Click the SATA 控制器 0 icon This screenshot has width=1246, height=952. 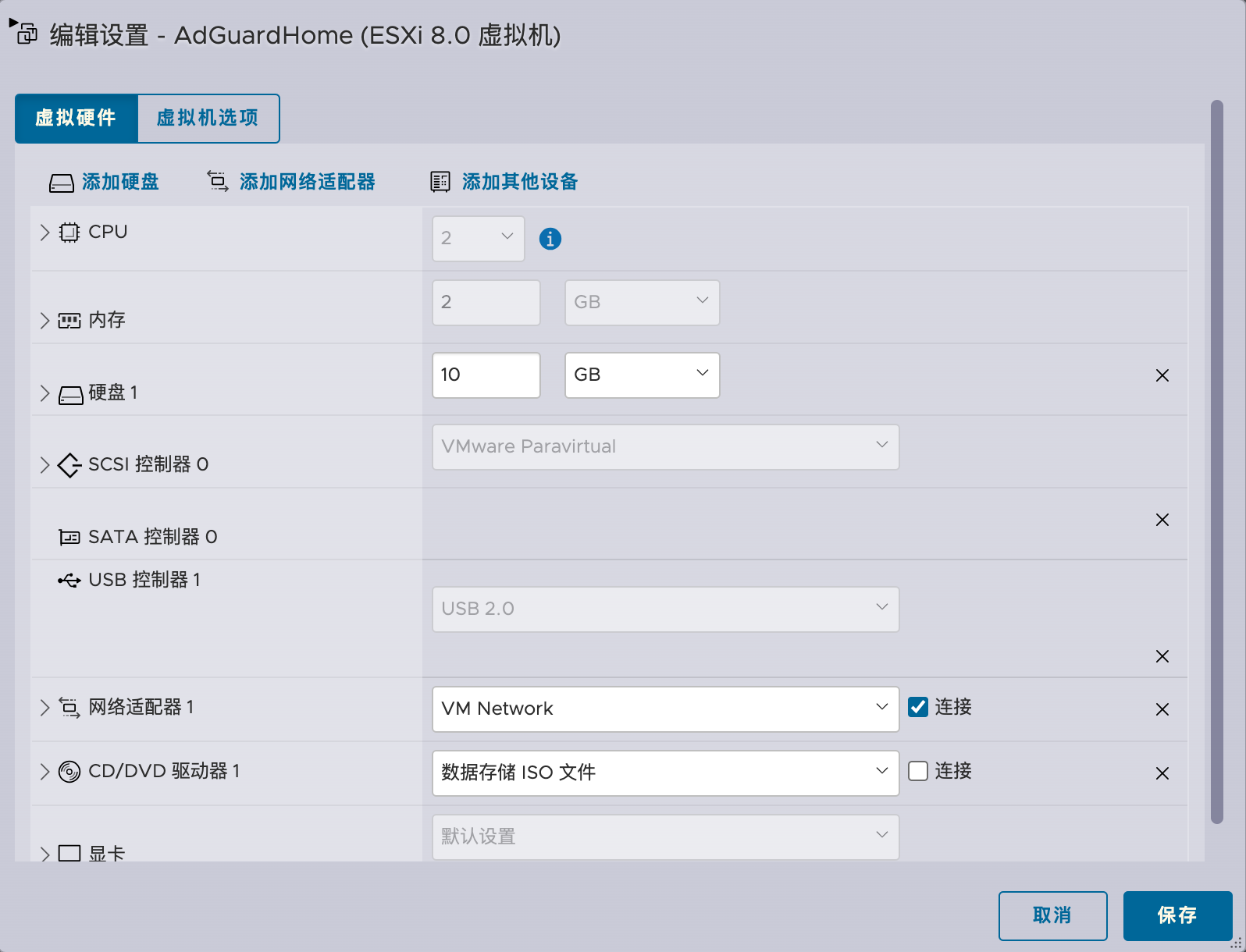pos(69,538)
